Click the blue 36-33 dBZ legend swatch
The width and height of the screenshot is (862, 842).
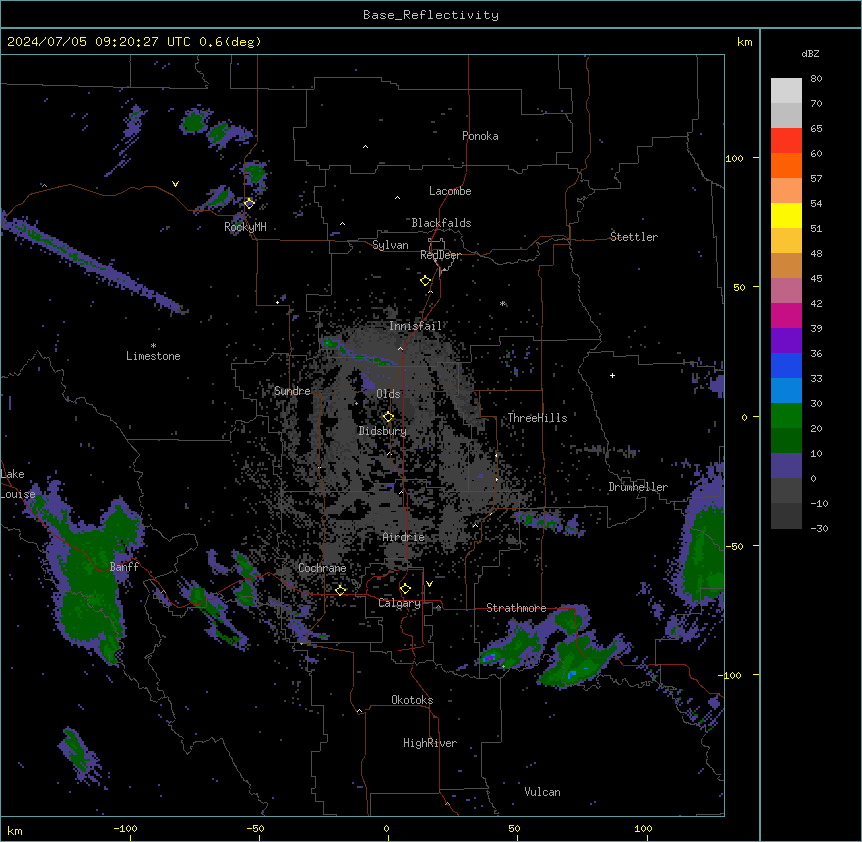pos(786,365)
